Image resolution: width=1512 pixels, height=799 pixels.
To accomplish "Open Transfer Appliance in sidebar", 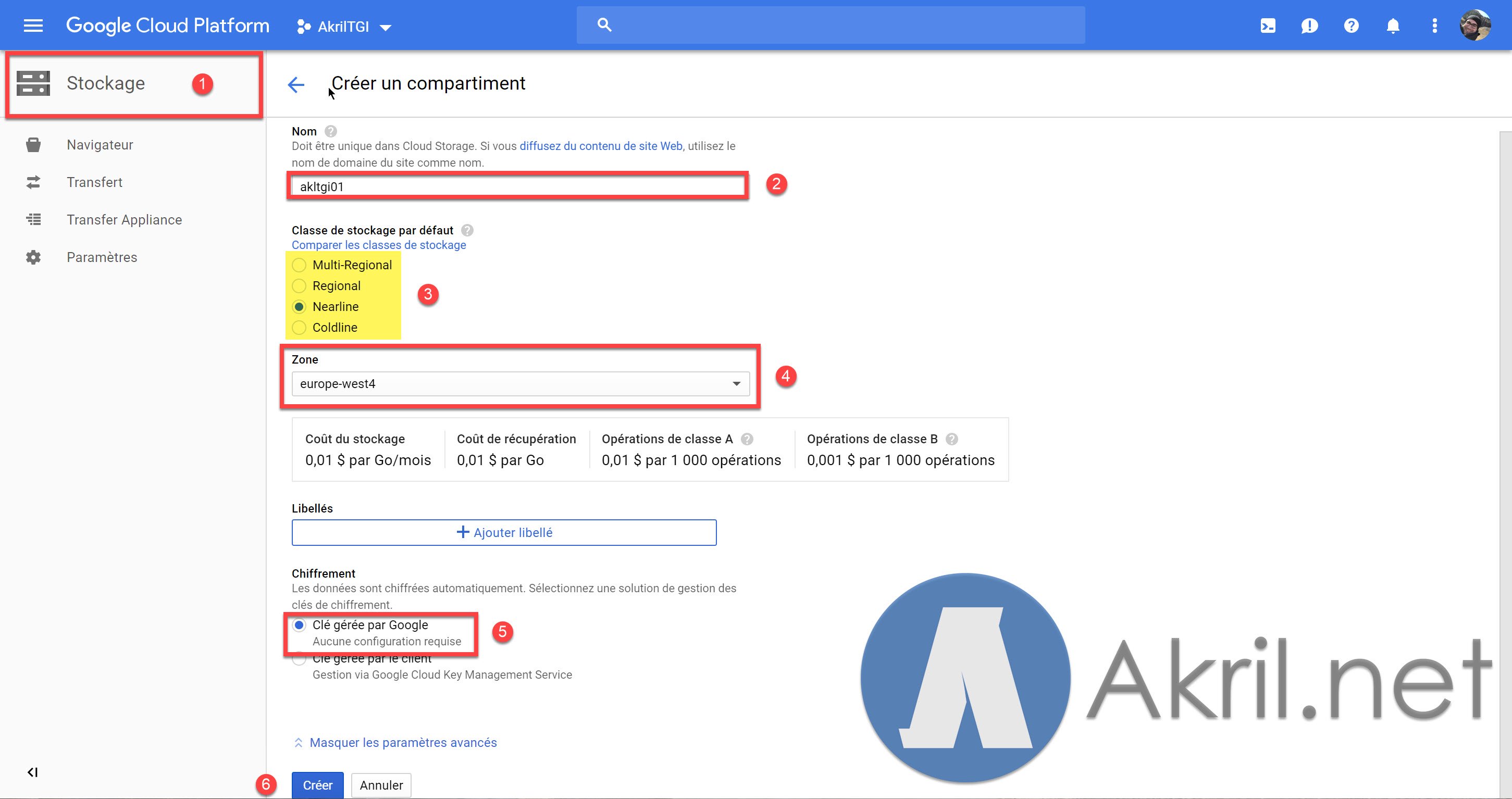I will (125, 220).
